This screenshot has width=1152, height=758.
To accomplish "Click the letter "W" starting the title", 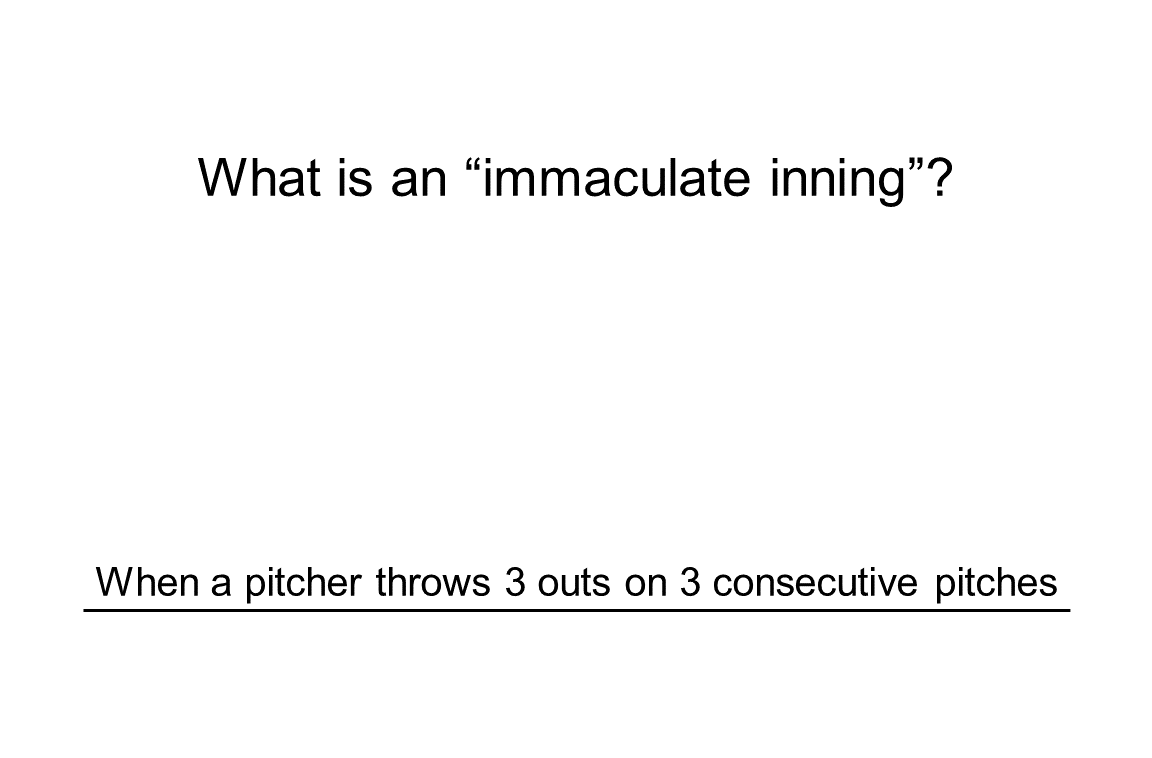I will pyautogui.click(x=220, y=177).
